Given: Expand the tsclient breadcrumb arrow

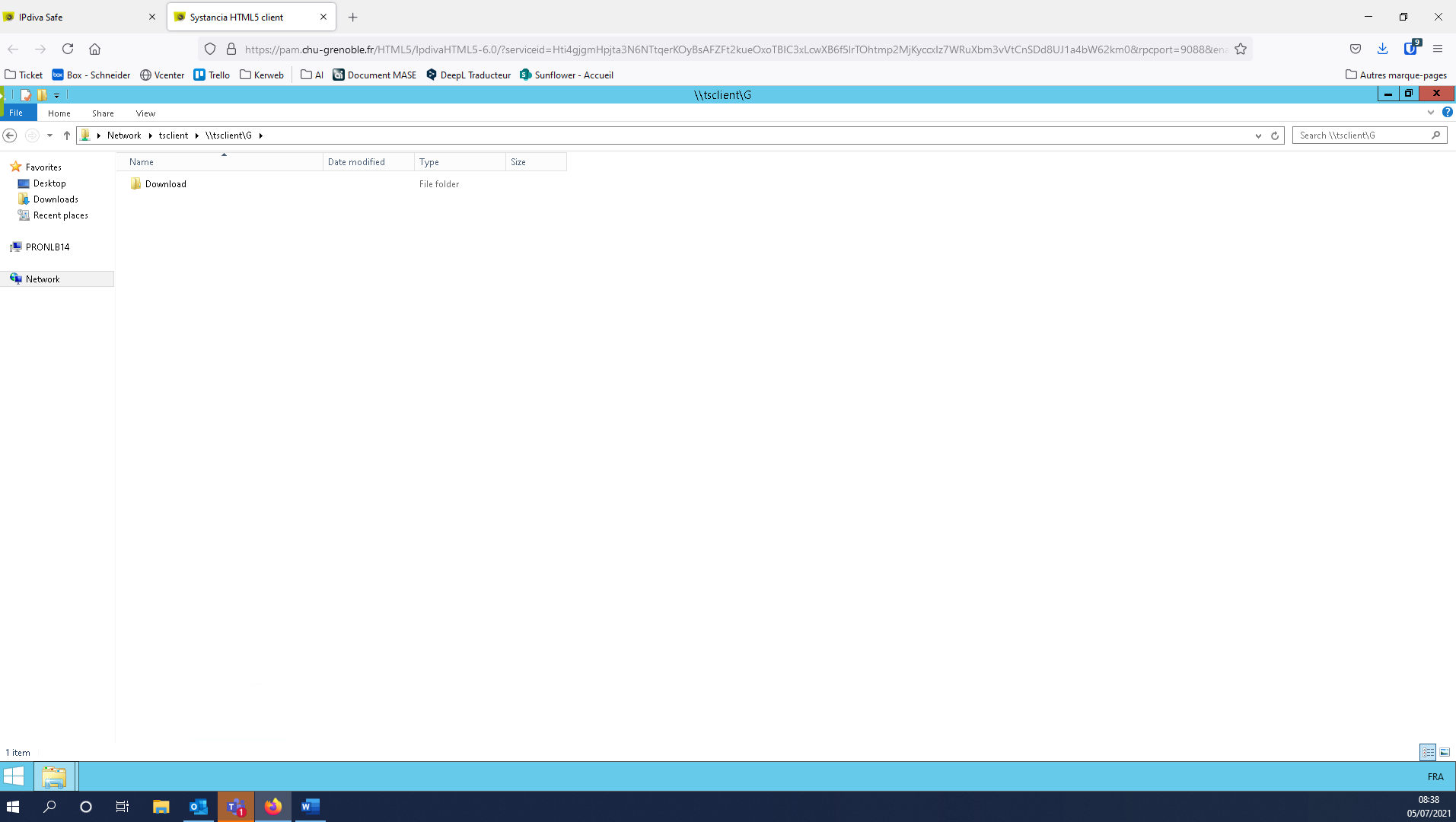Looking at the screenshot, I should pos(196,135).
